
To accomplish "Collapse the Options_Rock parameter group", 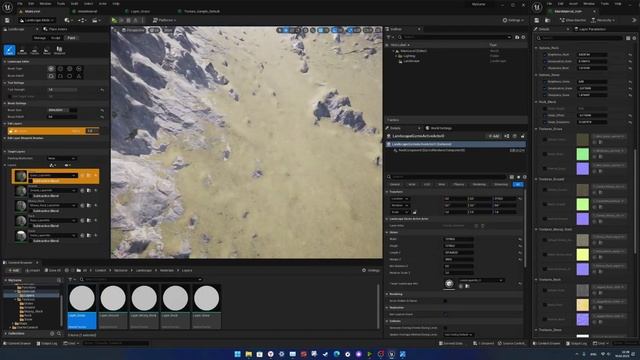I will (x=536, y=48).
